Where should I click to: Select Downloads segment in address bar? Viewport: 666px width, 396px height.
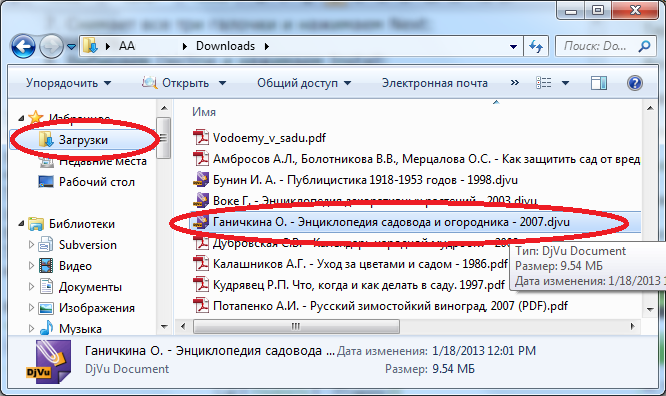tap(225, 46)
